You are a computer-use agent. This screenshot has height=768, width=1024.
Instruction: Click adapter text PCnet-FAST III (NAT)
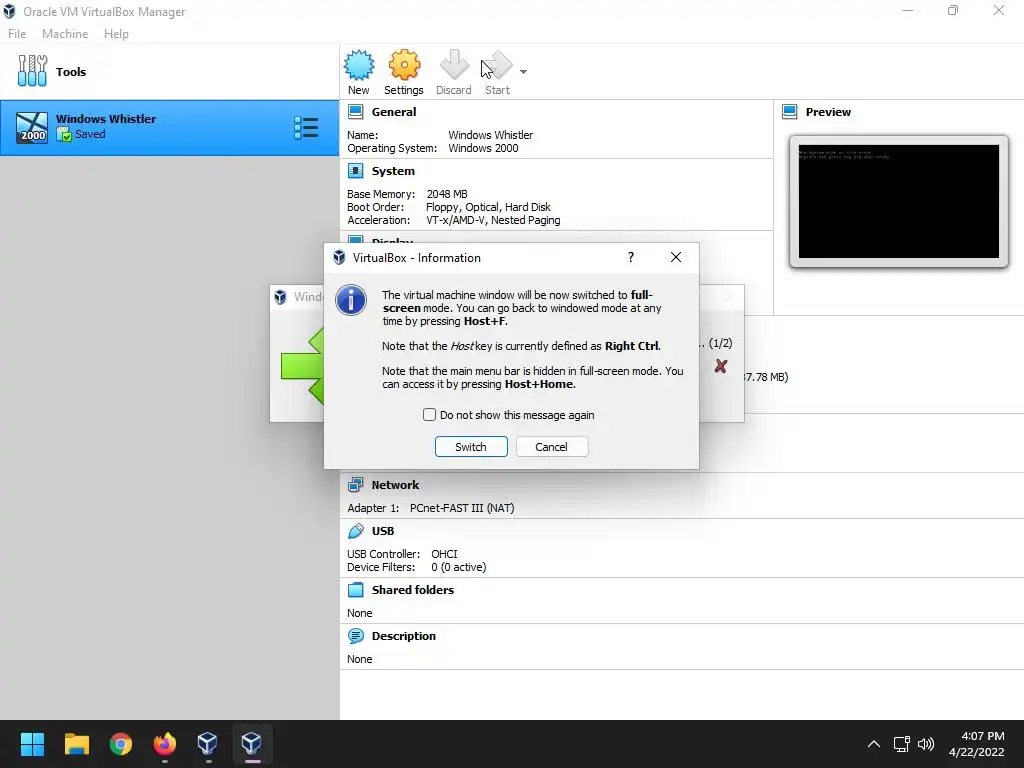[462, 507]
